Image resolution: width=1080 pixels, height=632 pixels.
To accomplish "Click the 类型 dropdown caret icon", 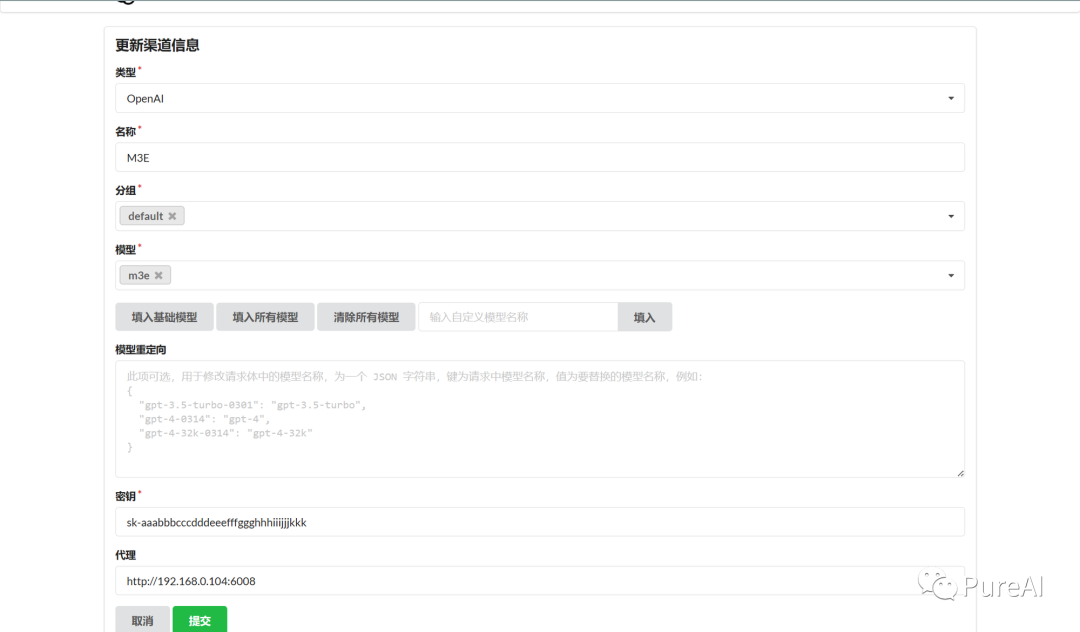I will [951, 98].
